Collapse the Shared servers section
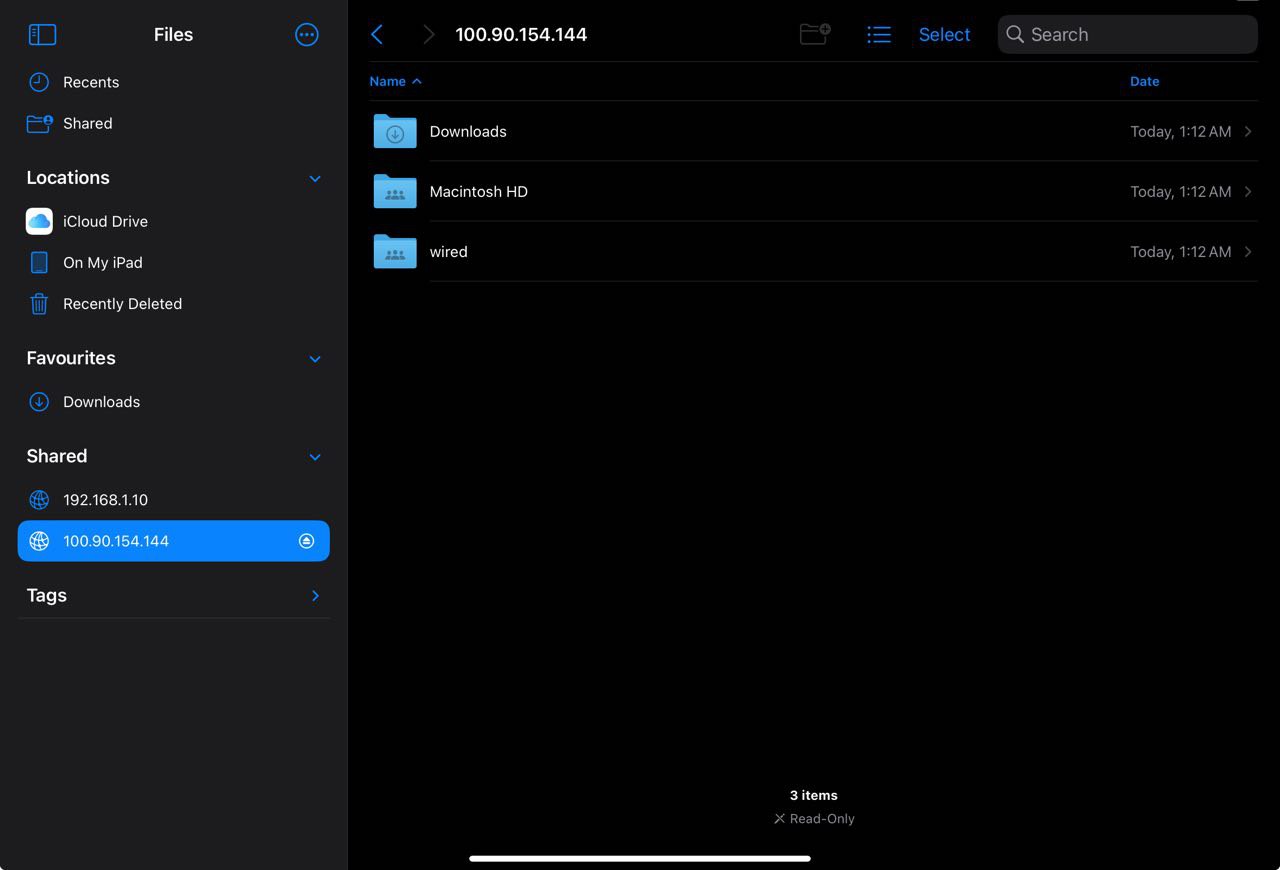 (315, 457)
